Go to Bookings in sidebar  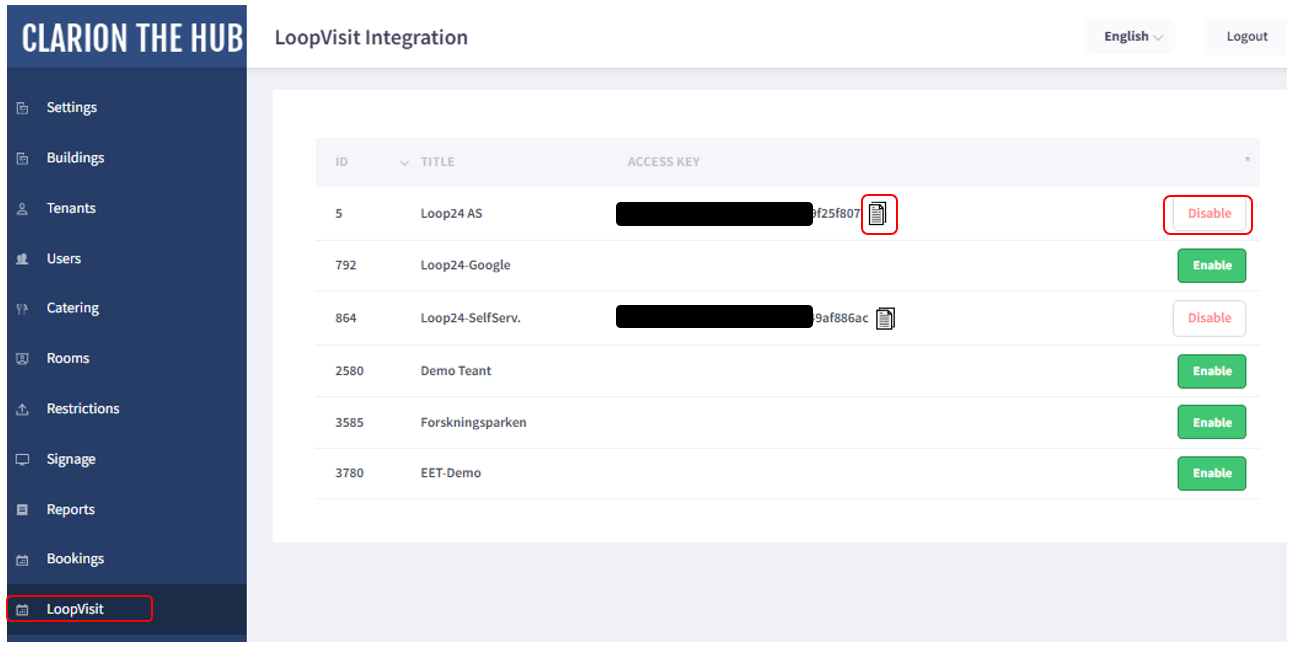(75, 559)
